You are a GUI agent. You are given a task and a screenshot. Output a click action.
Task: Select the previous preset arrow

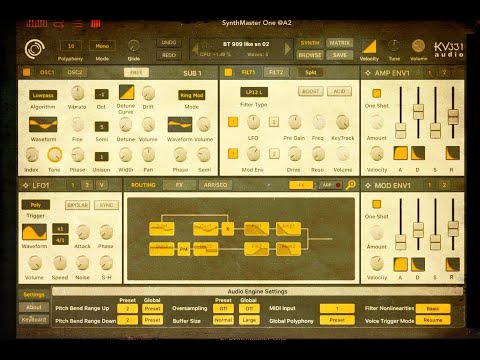pos(195,49)
